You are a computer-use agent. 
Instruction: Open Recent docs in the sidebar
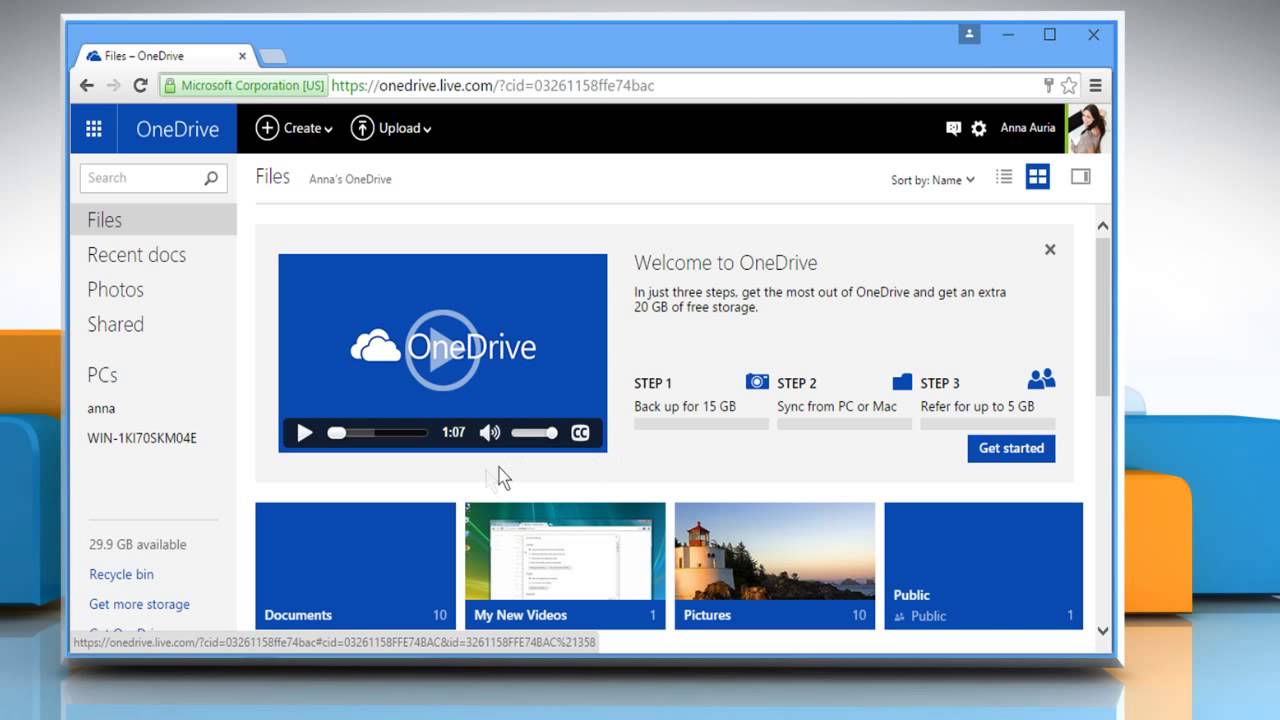137,255
